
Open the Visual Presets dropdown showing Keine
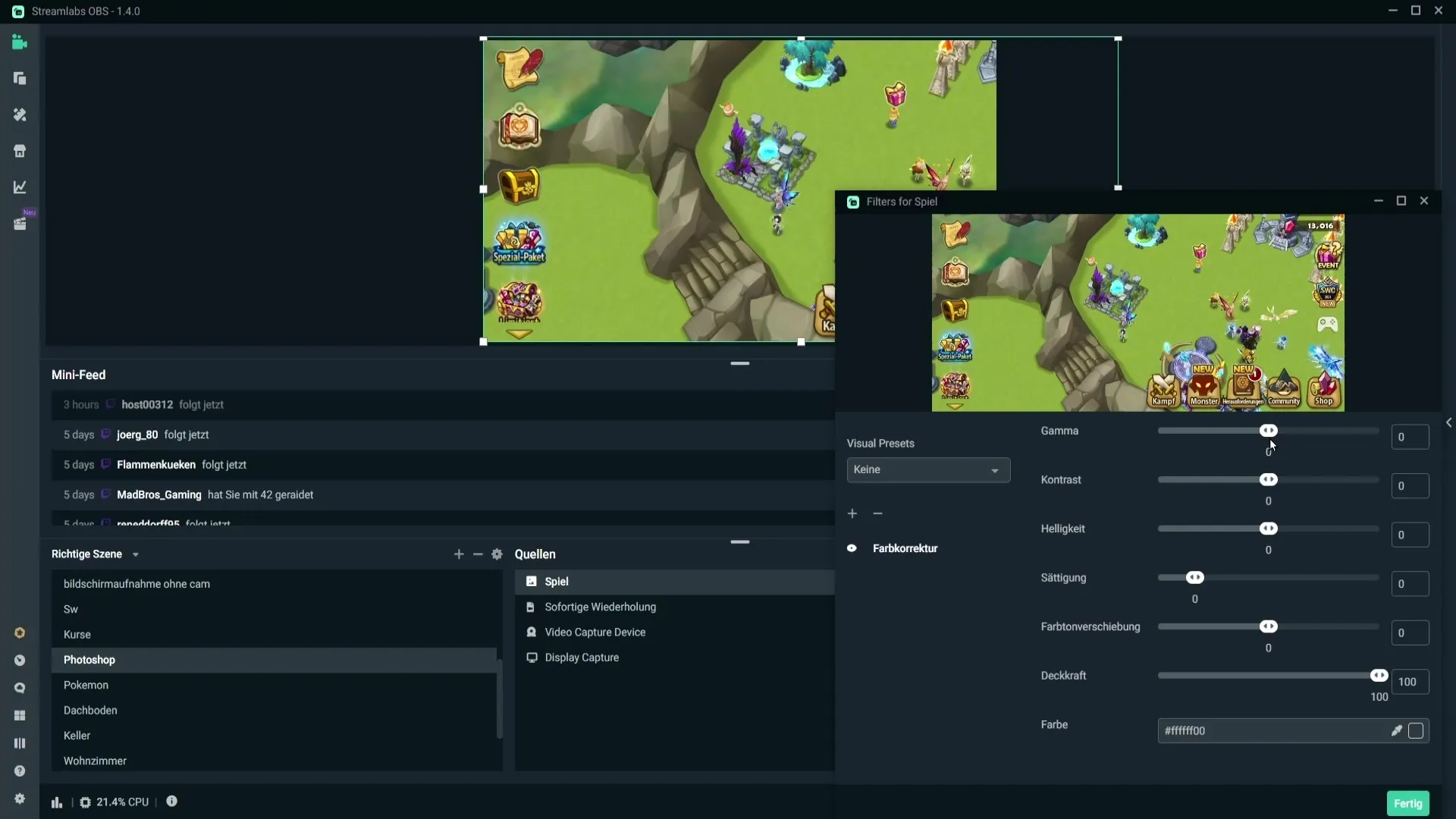point(928,470)
